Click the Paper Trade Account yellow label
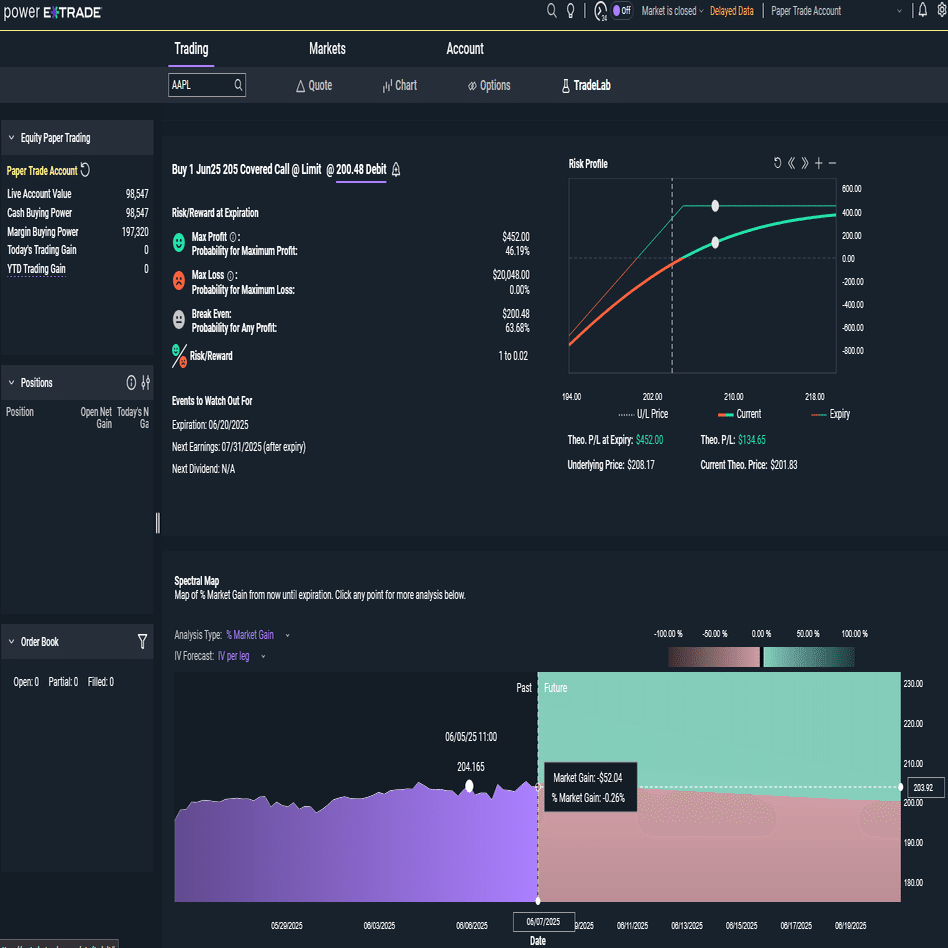Screen dimensions: 948x948 tap(42, 171)
